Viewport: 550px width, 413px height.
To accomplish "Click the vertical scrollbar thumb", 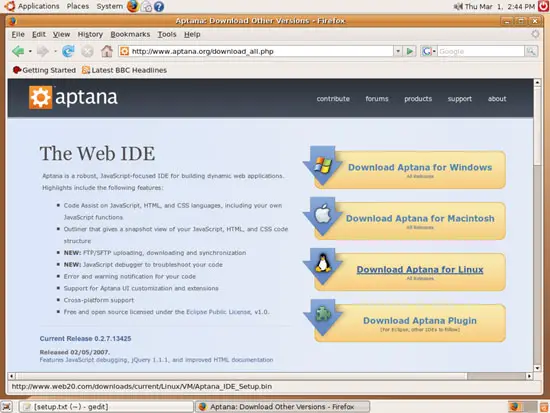I will (537, 125).
